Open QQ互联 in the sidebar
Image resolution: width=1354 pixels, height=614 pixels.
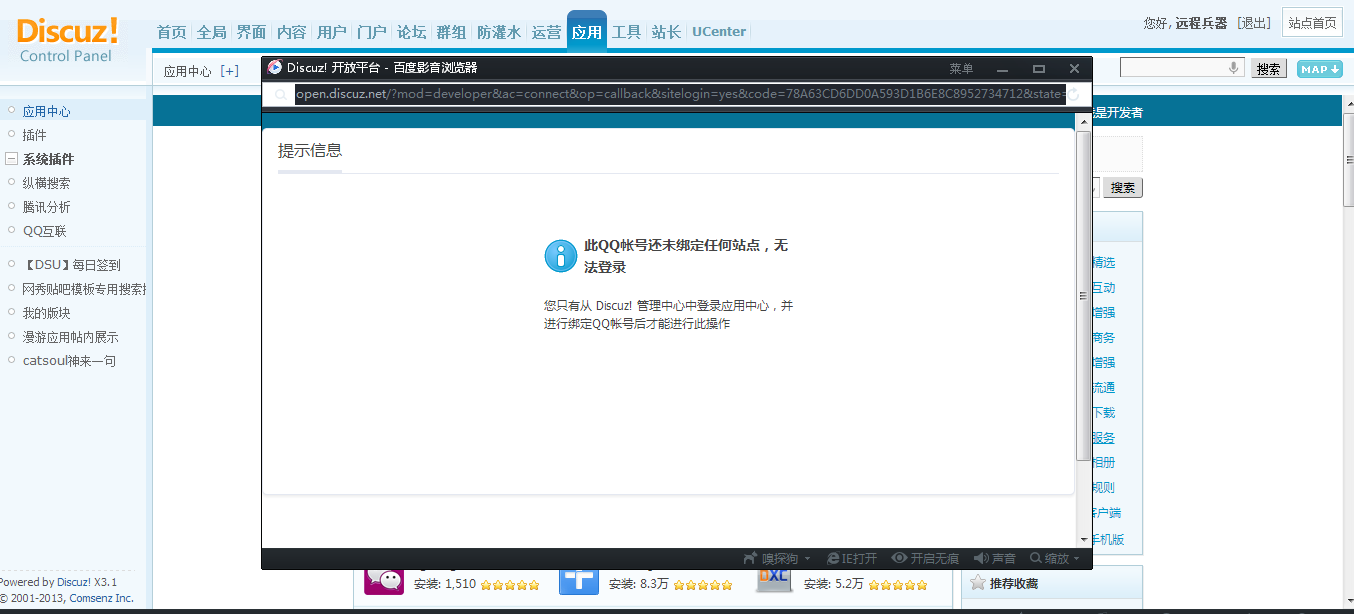pyautogui.click(x=45, y=231)
